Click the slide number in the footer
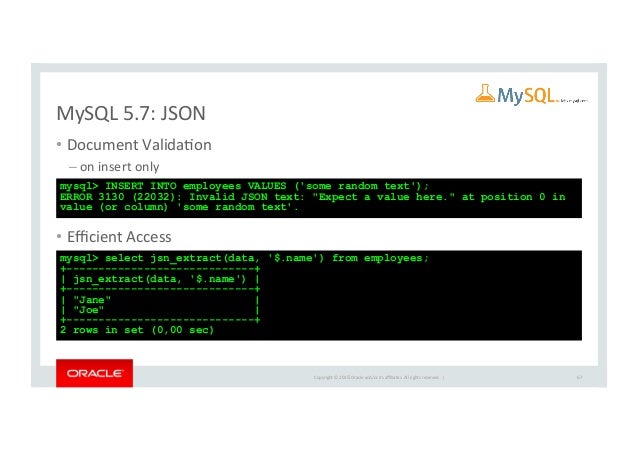The image size is (638, 451). point(579,377)
